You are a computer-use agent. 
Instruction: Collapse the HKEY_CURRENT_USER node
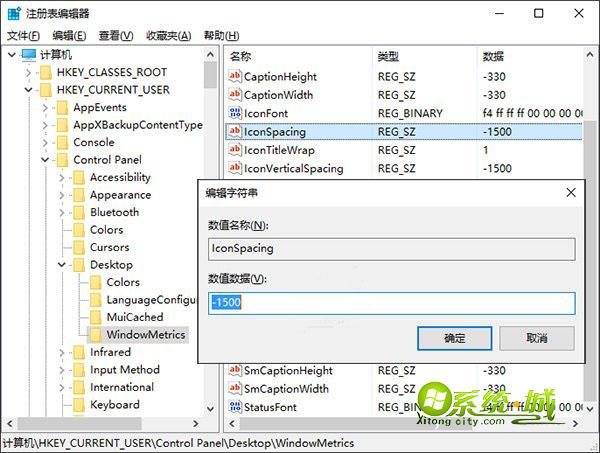tap(28, 90)
